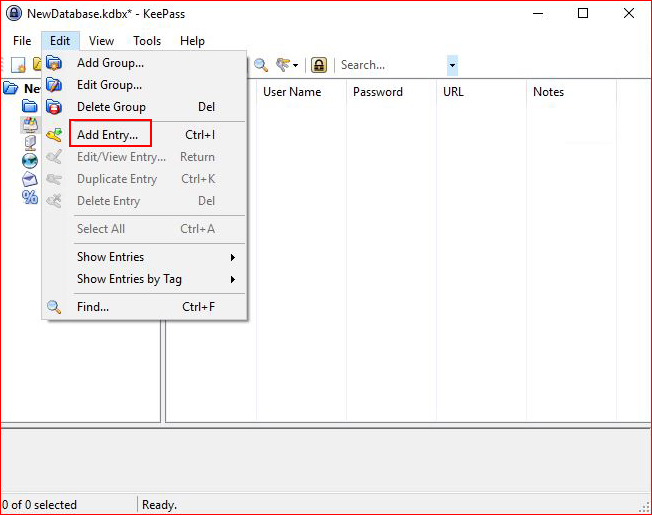The height and width of the screenshot is (515, 652).
Task: Open the Show Entries toolbar dropdown arrow
Action: tap(296, 65)
